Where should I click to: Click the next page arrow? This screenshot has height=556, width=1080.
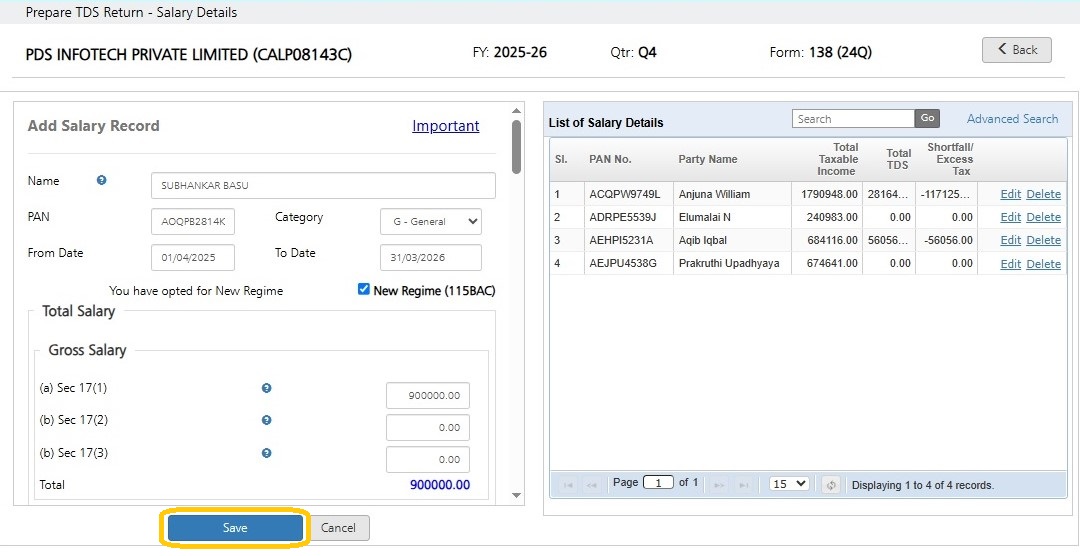click(x=718, y=485)
